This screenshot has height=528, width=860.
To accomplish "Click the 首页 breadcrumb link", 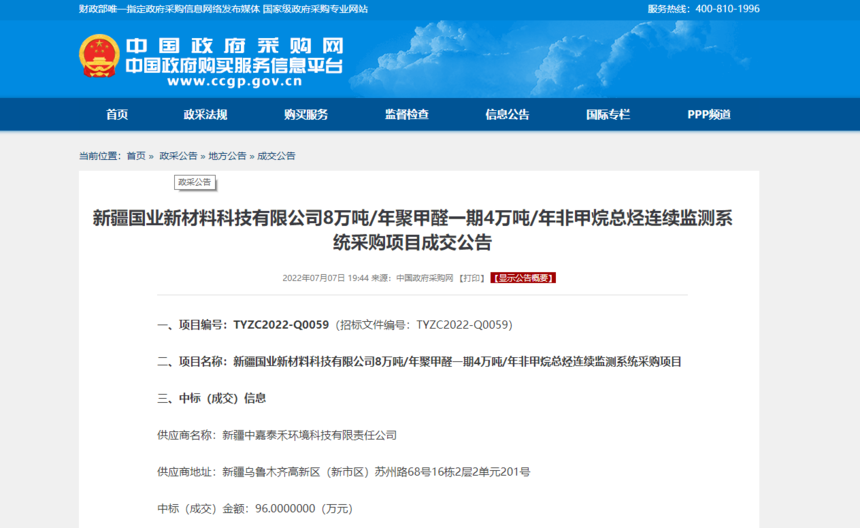I will [x=136, y=156].
